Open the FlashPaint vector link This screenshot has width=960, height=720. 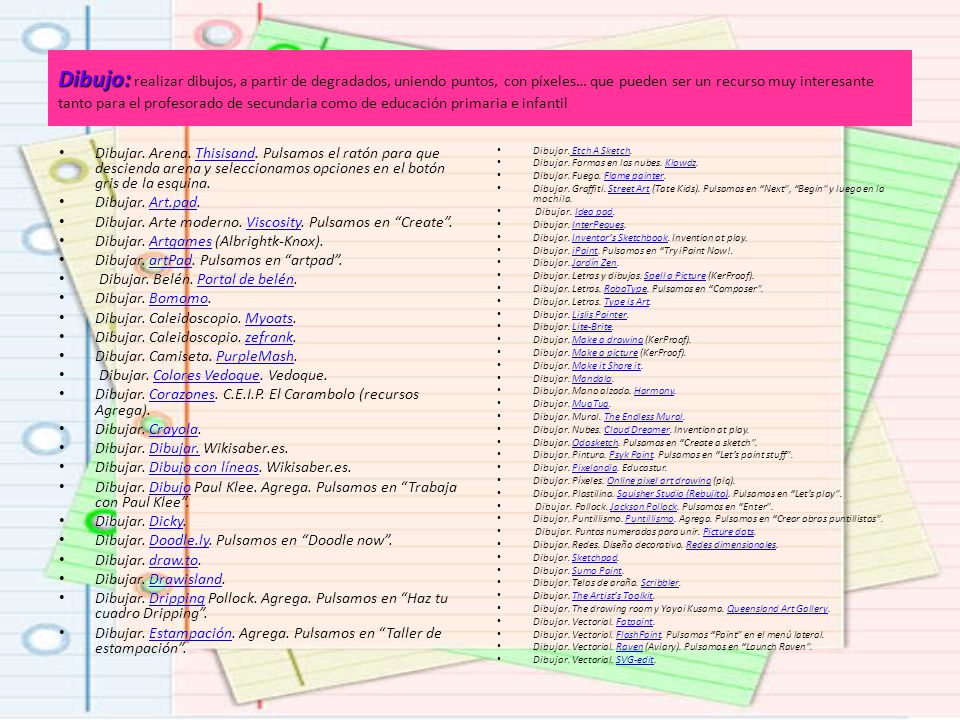click(x=639, y=635)
